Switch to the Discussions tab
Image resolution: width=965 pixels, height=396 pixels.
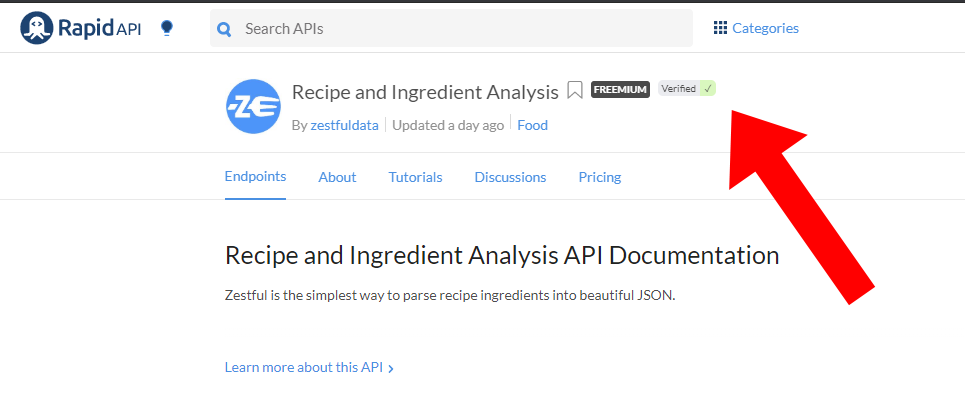[x=510, y=177]
